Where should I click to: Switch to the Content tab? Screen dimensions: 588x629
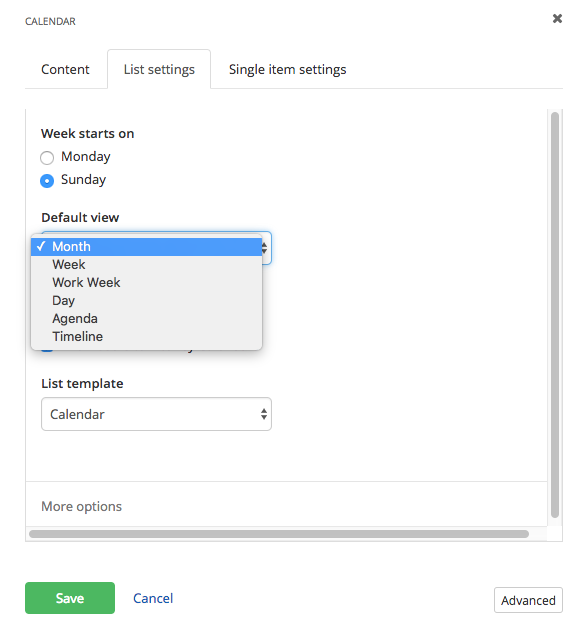click(65, 69)
